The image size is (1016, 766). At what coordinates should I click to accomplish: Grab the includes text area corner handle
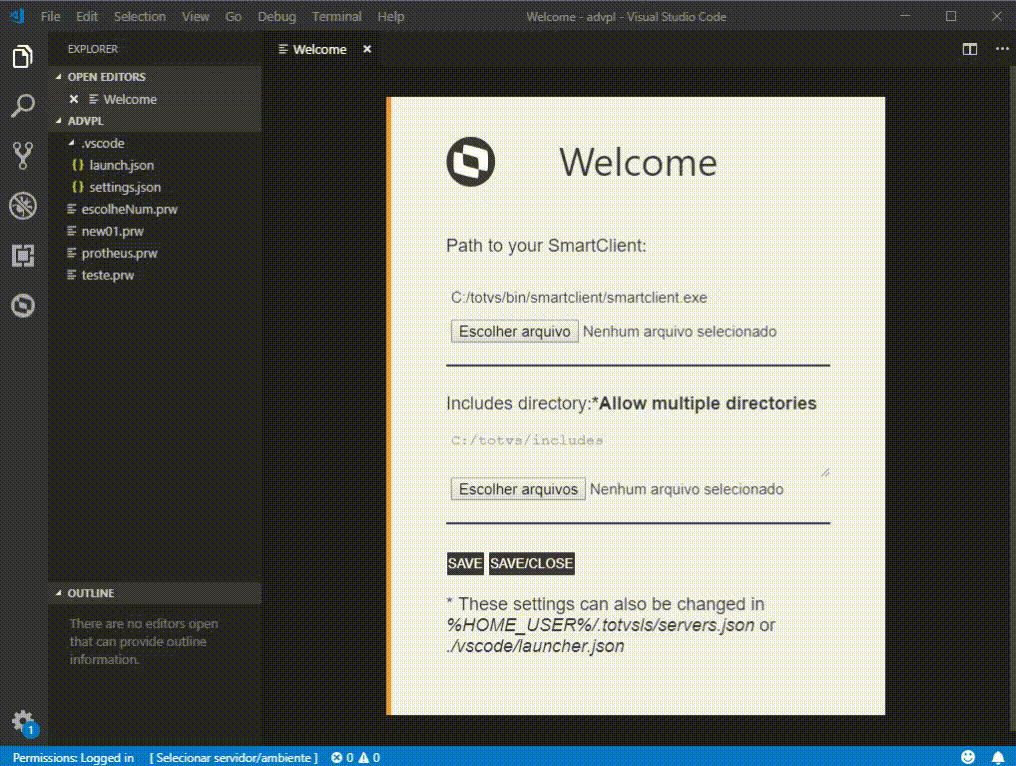(825, 472)
